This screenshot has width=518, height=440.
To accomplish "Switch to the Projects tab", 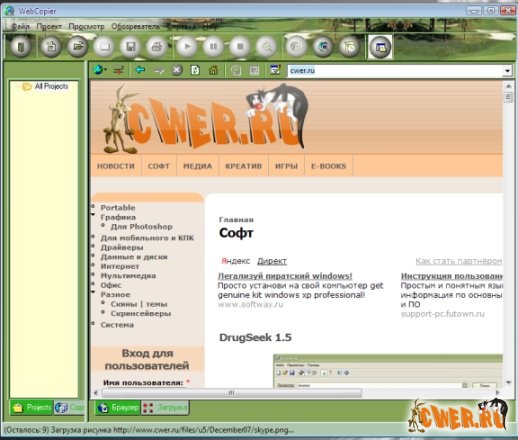I will 32,407.
